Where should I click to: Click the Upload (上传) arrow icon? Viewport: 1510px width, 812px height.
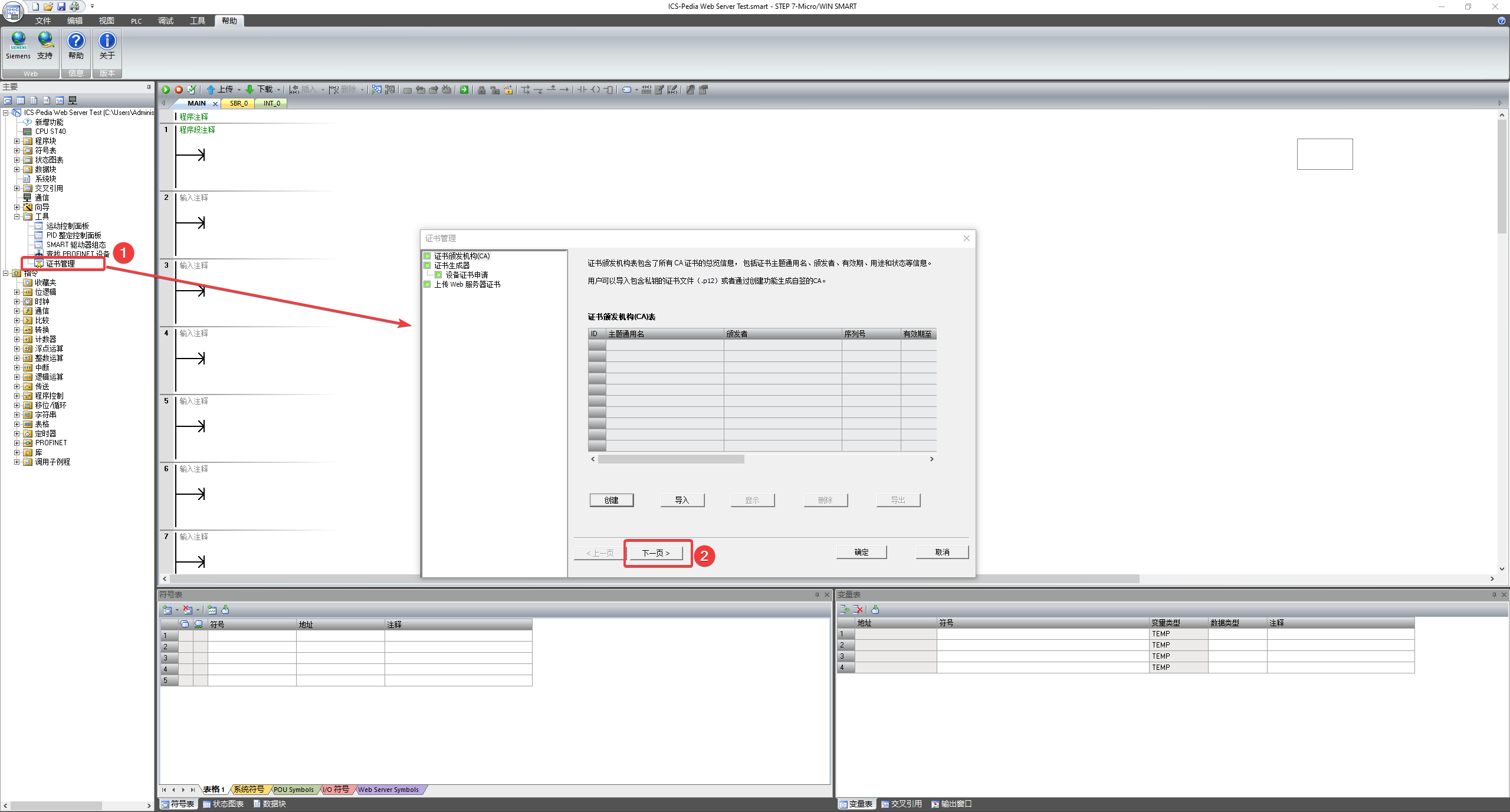(211, 90)
